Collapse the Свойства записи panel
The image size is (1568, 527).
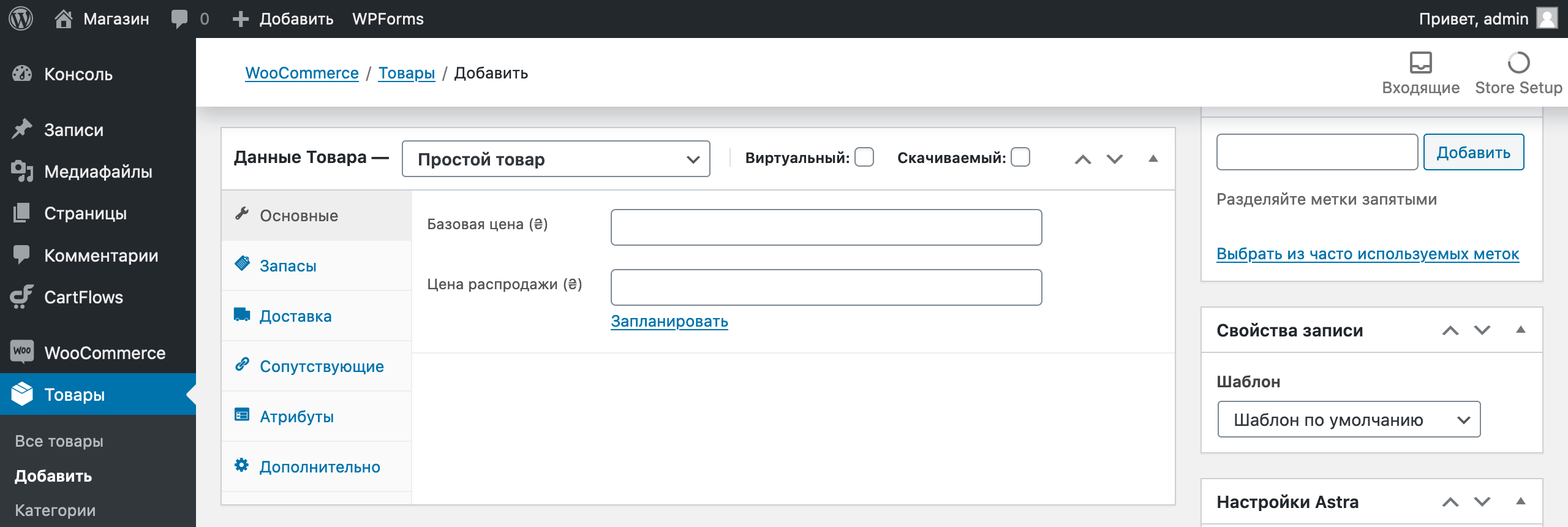[1521, 330]
